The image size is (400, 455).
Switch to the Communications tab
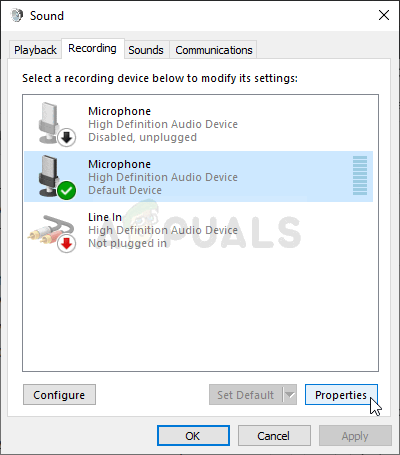pos(214,50)
